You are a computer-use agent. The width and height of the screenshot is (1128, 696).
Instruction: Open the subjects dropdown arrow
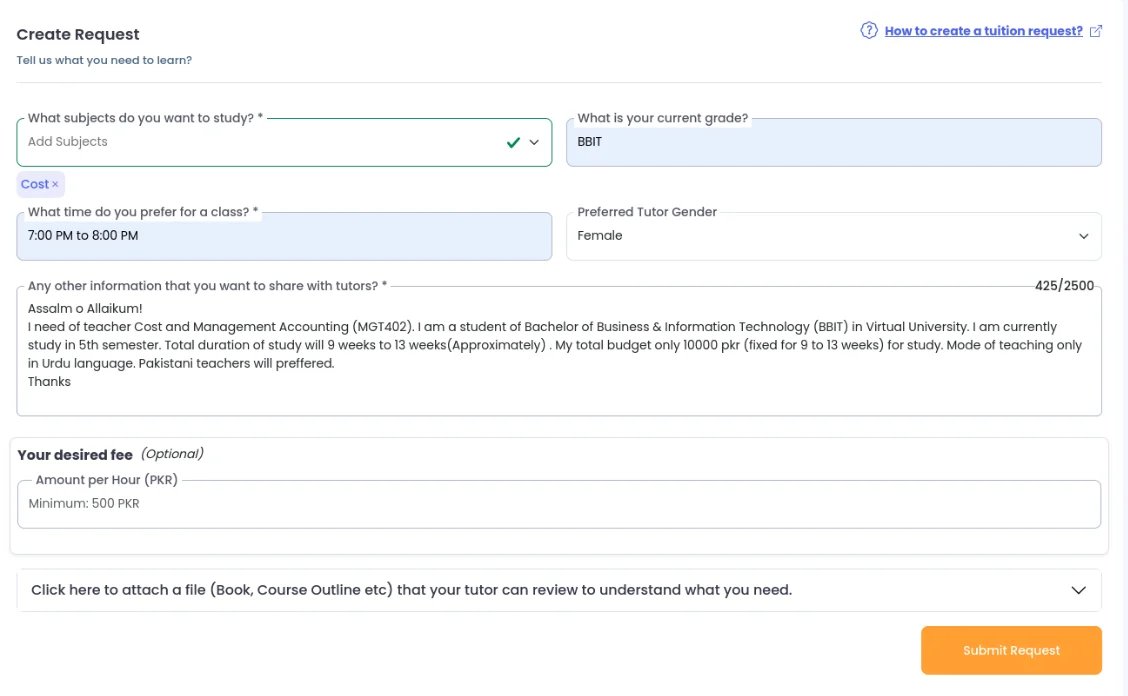(x=534, y=142)
